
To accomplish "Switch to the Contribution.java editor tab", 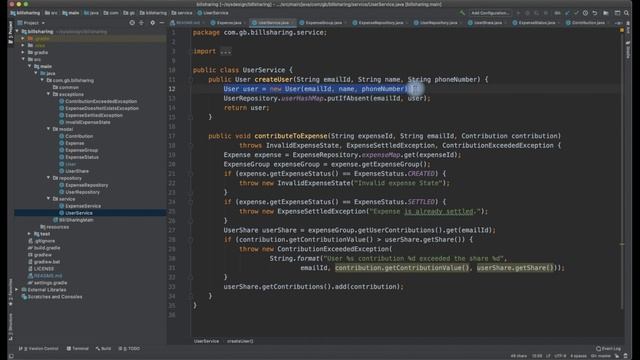I will [587, 23].
